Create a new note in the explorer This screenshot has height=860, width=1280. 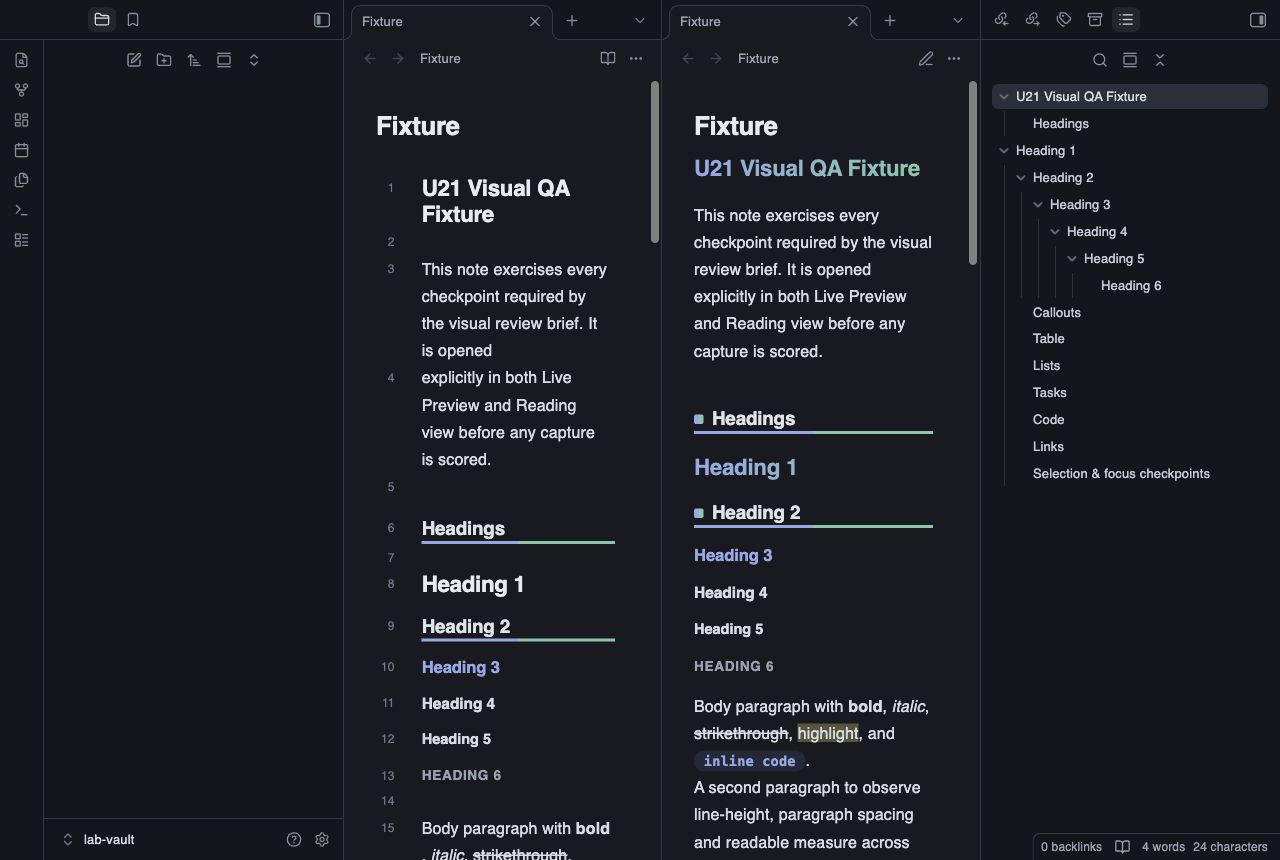click(x=134, y=60)
